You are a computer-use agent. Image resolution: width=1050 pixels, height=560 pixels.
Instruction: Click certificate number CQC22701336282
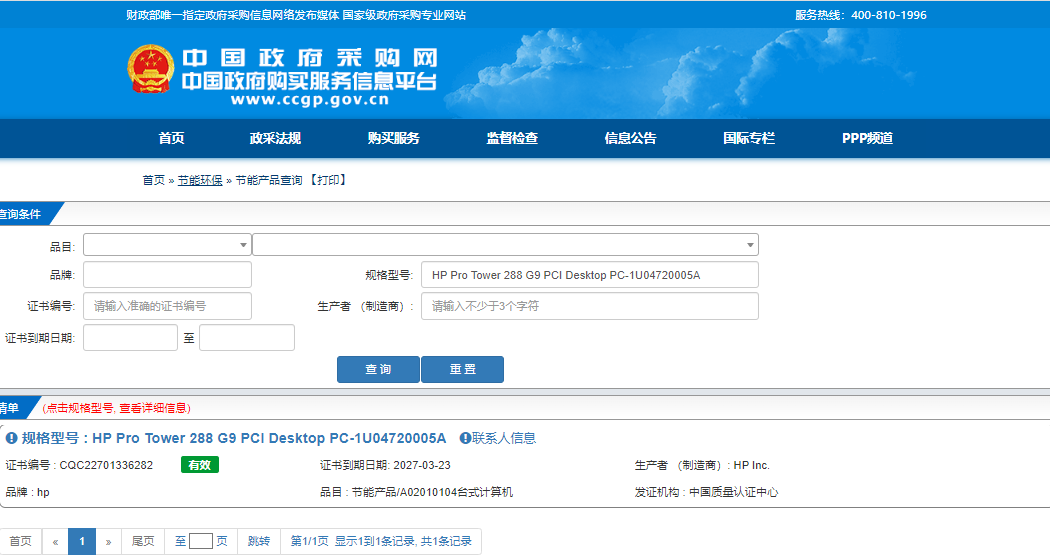[x=106, y=465]
